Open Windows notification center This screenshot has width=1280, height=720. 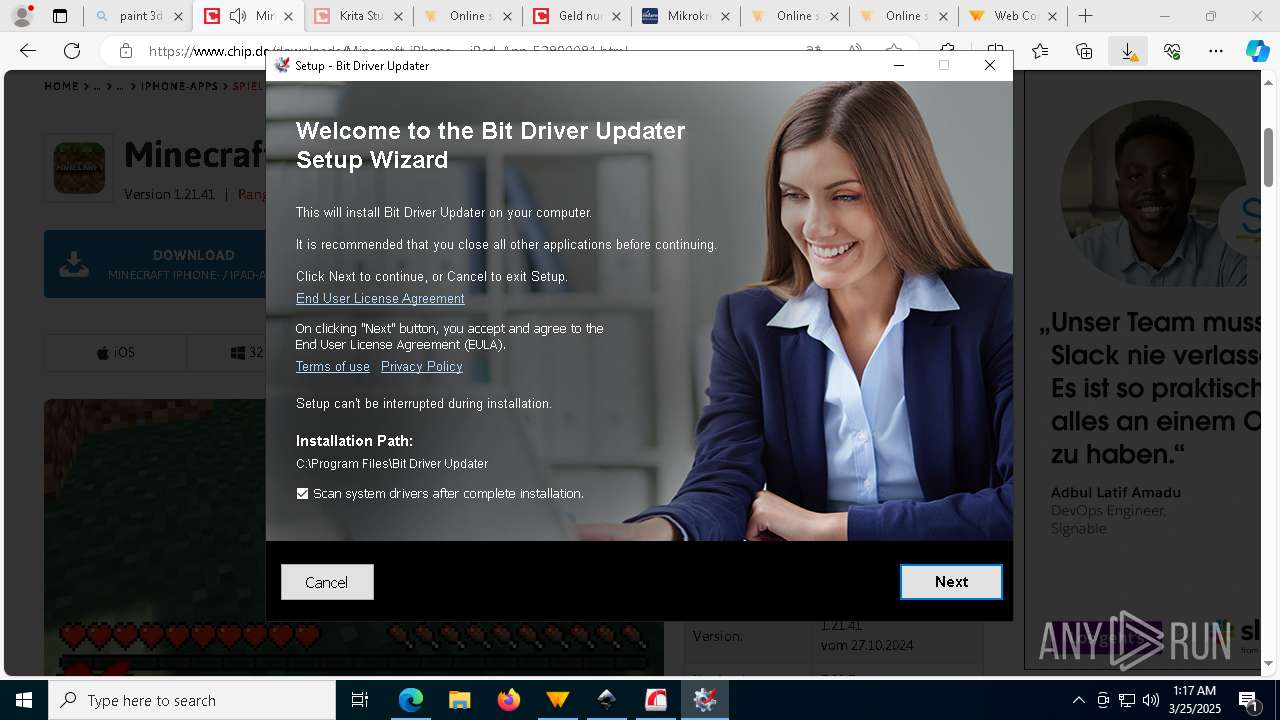1250,700
